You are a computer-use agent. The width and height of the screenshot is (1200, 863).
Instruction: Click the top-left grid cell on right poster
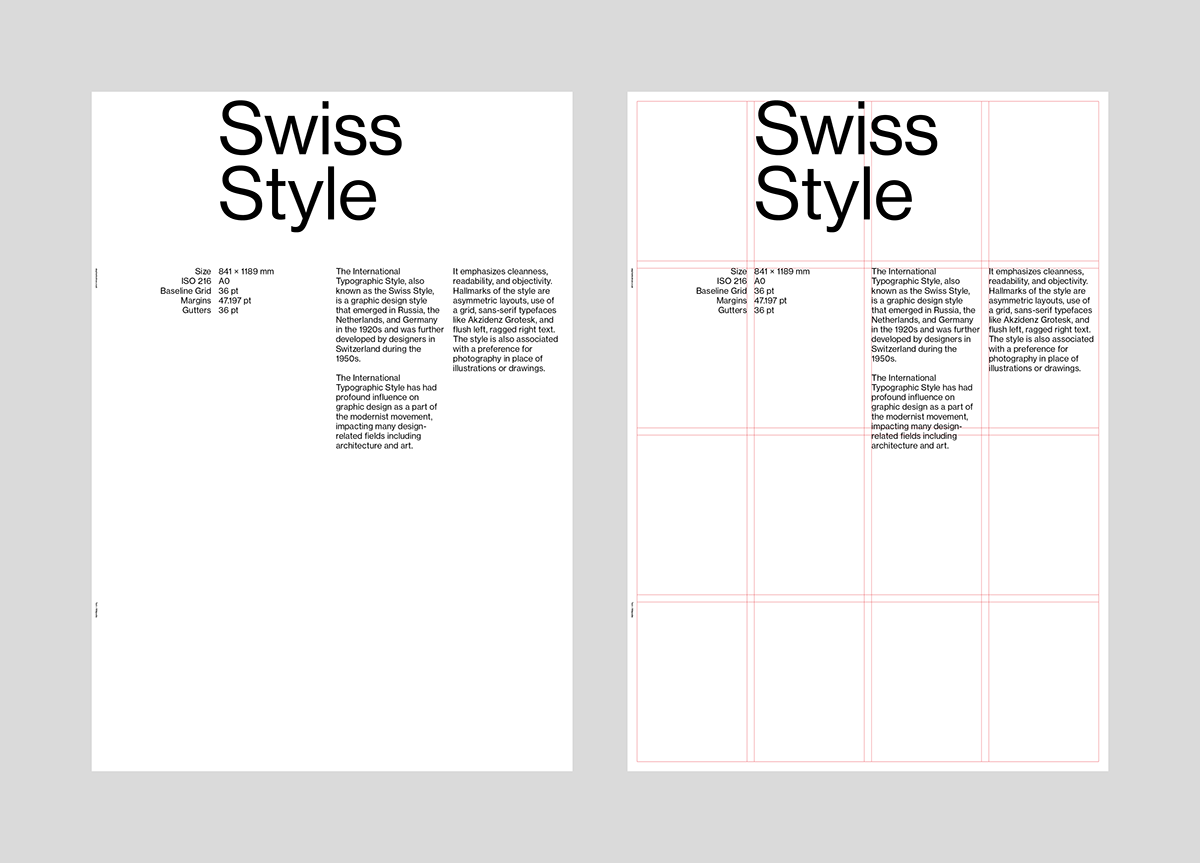click(x=690, y=180)
